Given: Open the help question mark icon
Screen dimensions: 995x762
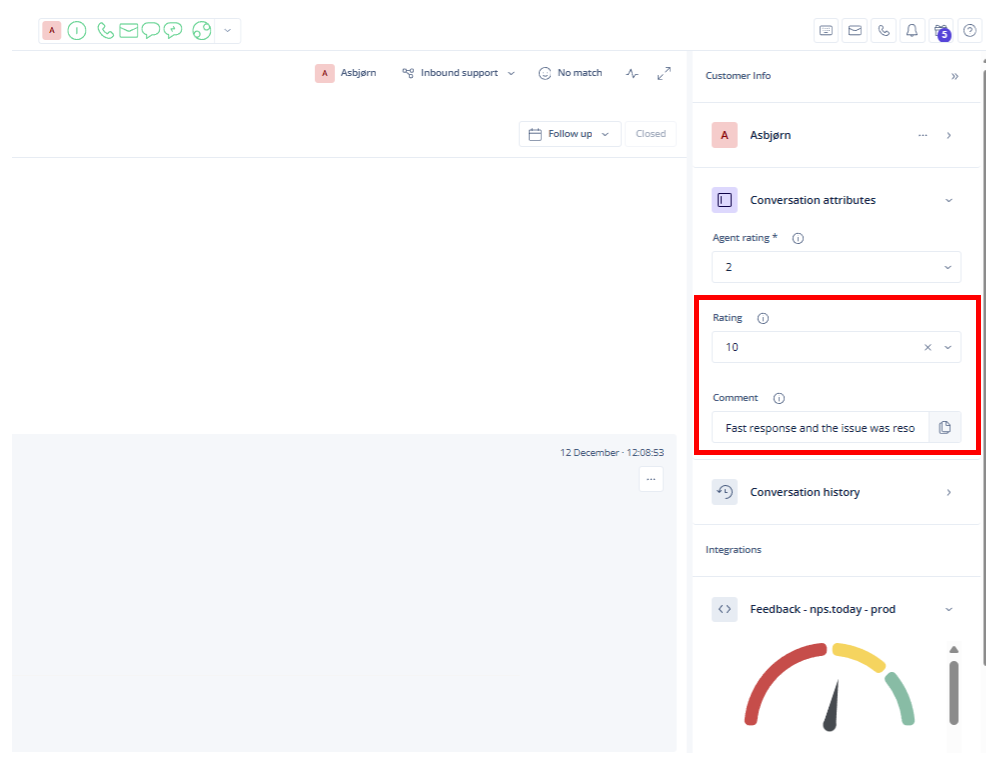Looking at the screenshot, I should pos(969,30).
